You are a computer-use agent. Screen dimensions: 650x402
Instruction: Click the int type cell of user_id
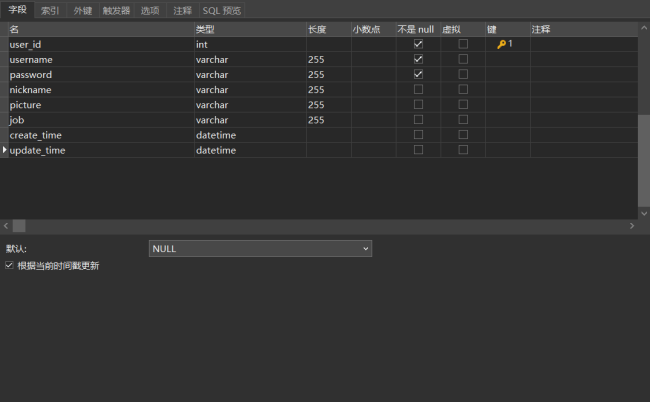click(250, 44)
